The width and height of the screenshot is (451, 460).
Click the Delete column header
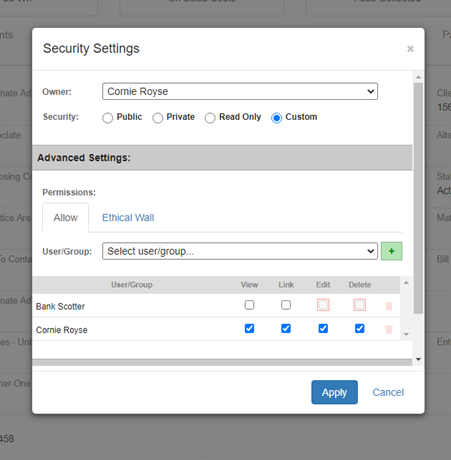[360, 285]
